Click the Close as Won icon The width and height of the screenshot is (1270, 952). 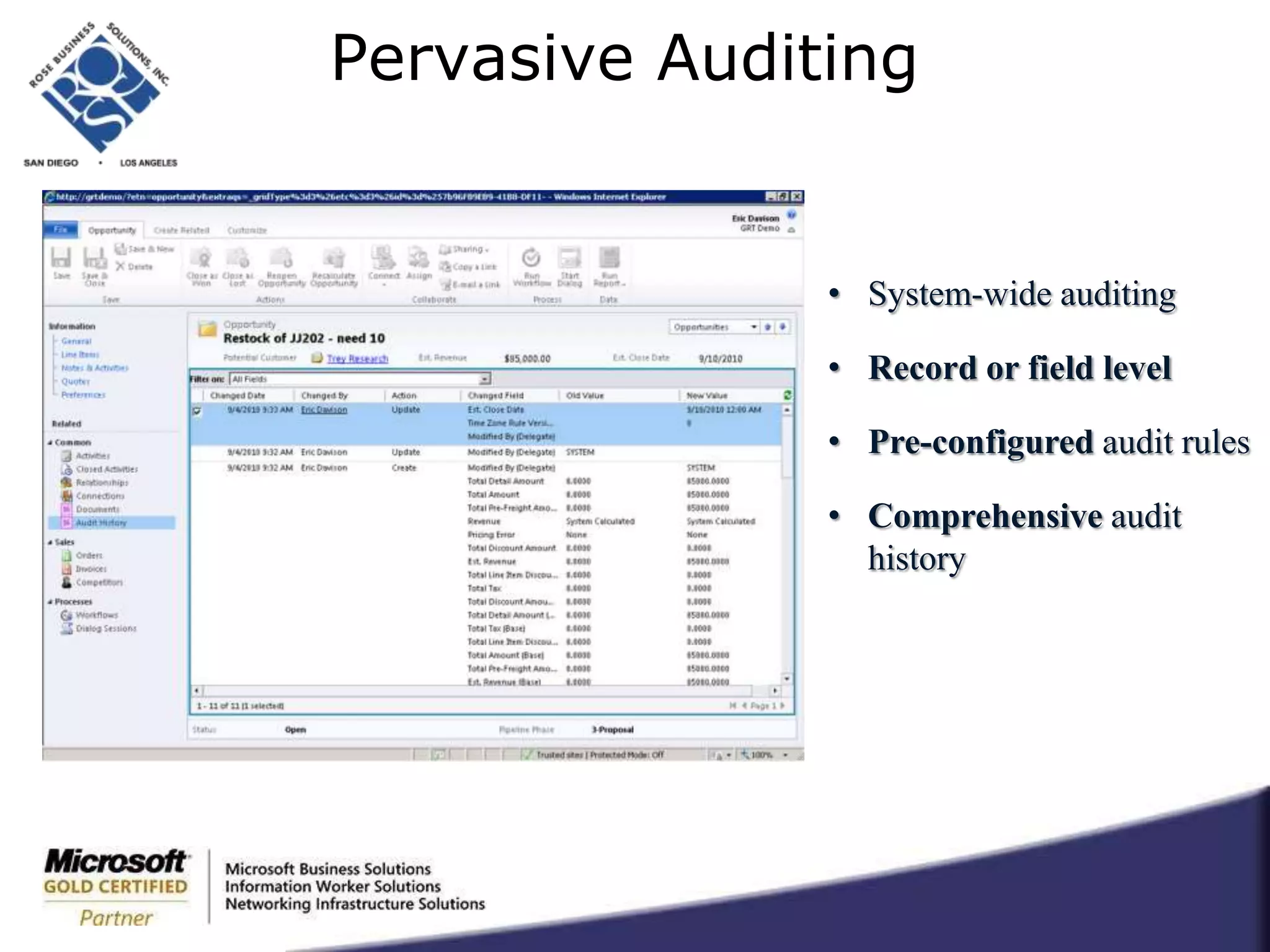202,258
